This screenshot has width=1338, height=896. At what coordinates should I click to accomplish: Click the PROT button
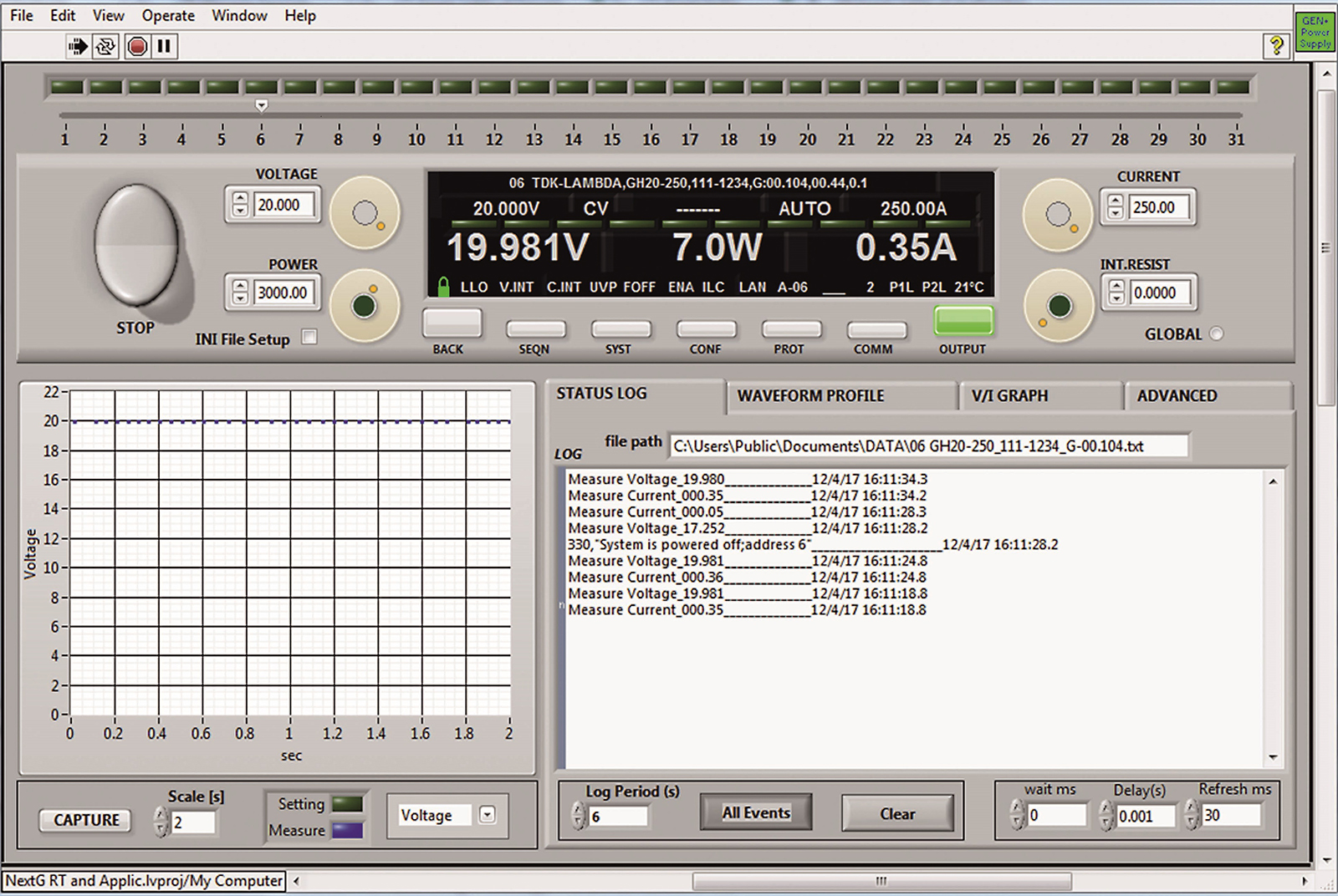pos(792,329)
